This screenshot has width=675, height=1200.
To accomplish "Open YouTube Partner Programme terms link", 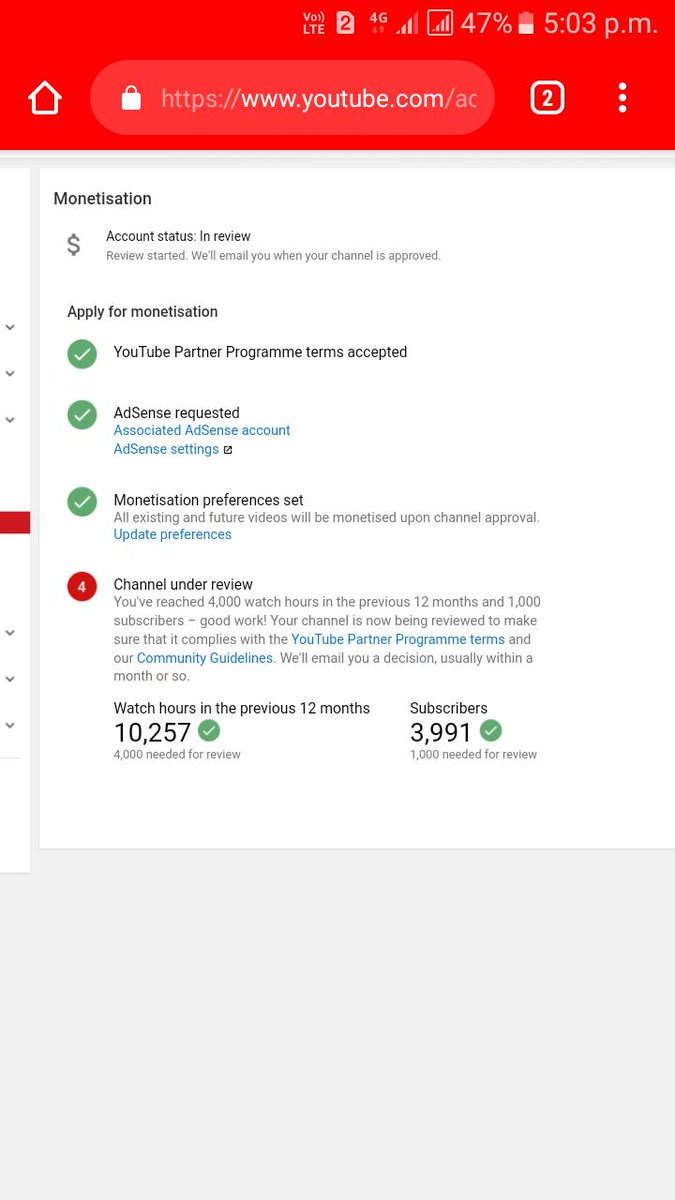I will pyautogui.click(x=398, y=639).
